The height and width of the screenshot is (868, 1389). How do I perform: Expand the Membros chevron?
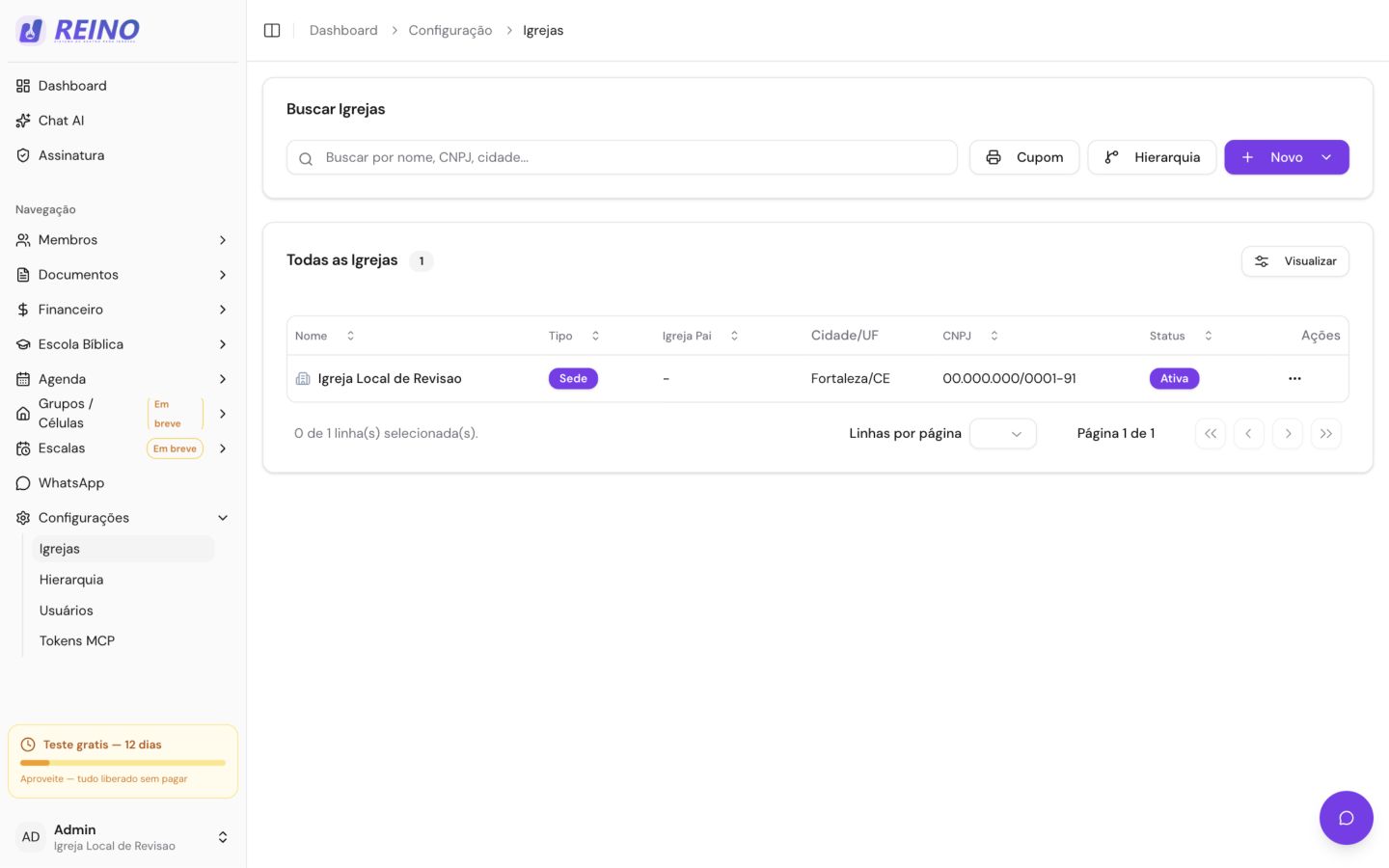point(223,240)
